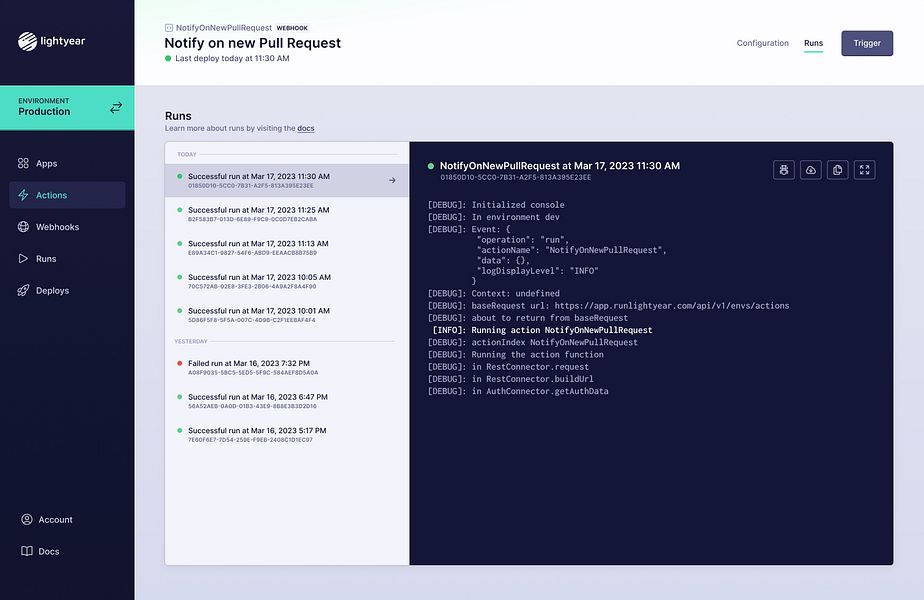Go to the Actions sidebar section
The height and width of the screenshot is (600, 924).
67,195
